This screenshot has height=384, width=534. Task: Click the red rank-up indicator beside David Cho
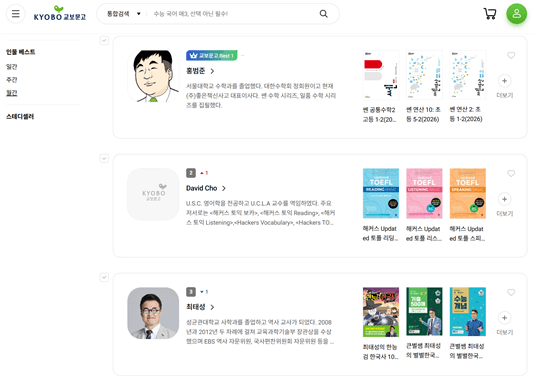[x=204, y=173]
